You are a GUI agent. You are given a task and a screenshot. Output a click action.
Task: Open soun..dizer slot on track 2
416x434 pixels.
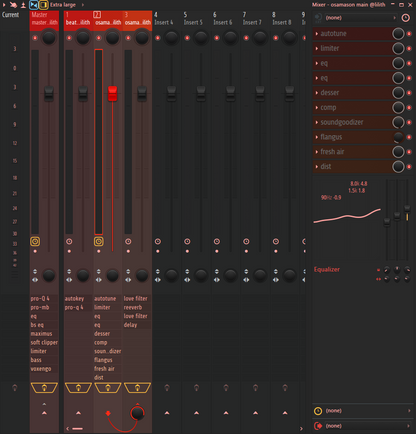click(108, 351)
